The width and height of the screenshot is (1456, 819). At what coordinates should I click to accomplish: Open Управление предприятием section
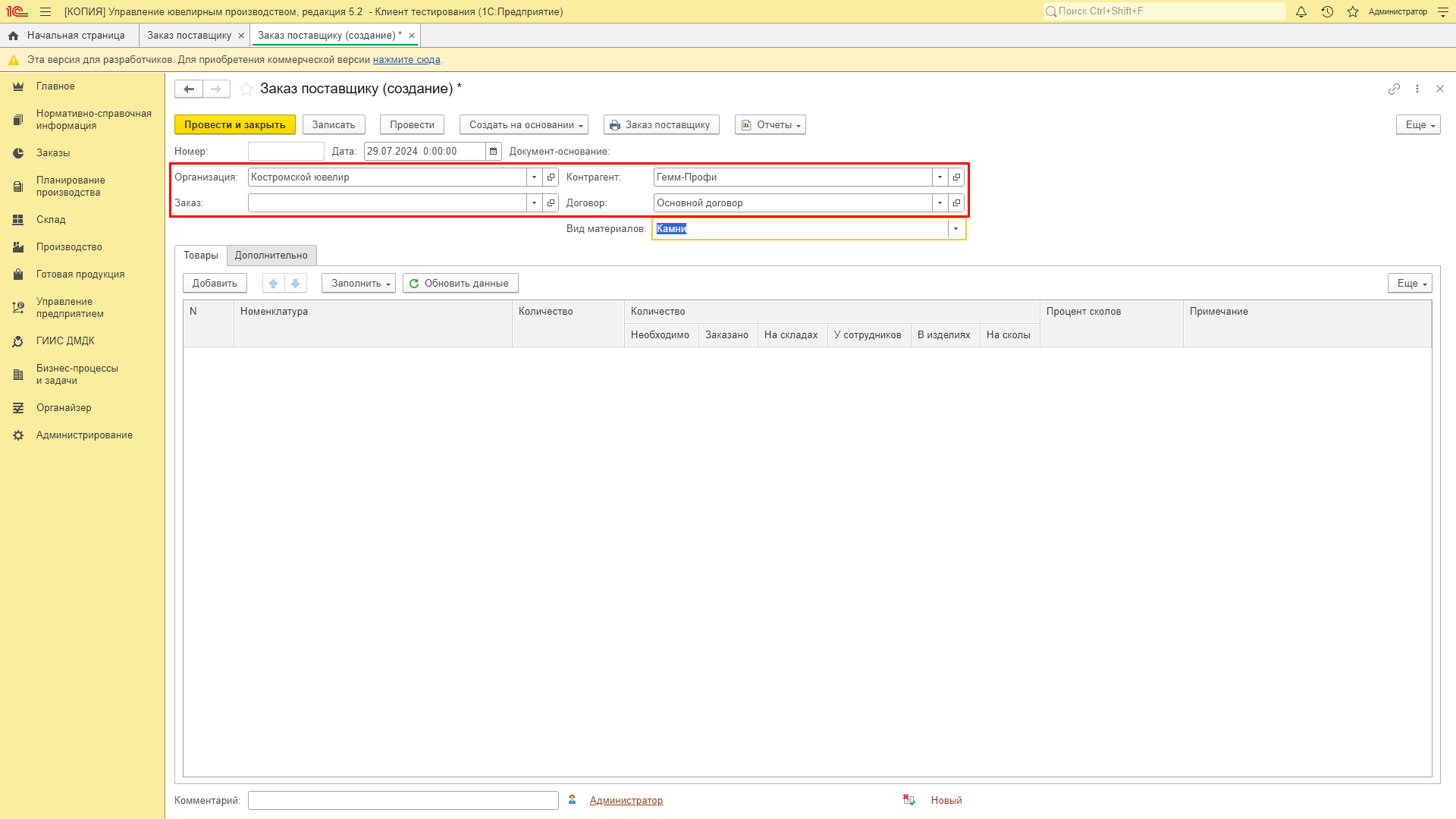tap(70, 308)
